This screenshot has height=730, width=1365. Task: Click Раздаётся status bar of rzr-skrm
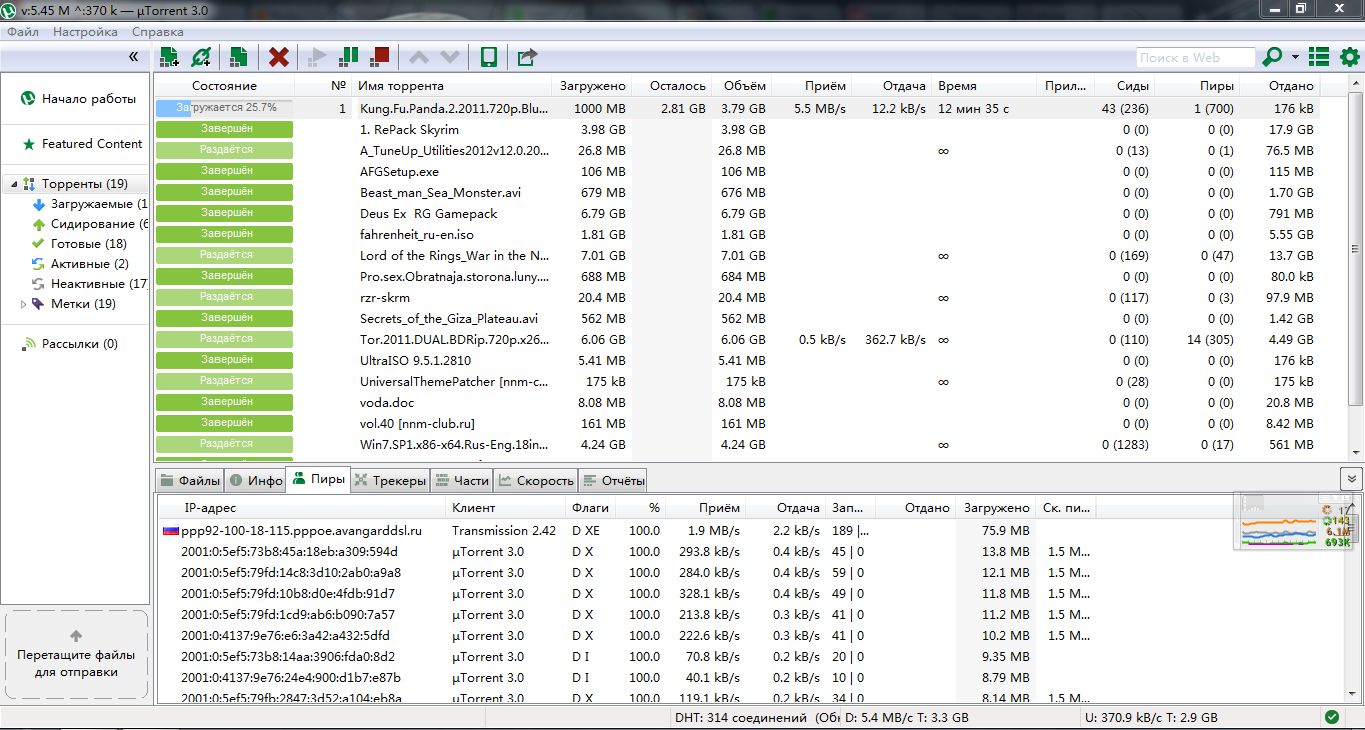click(x=224, y=297)
